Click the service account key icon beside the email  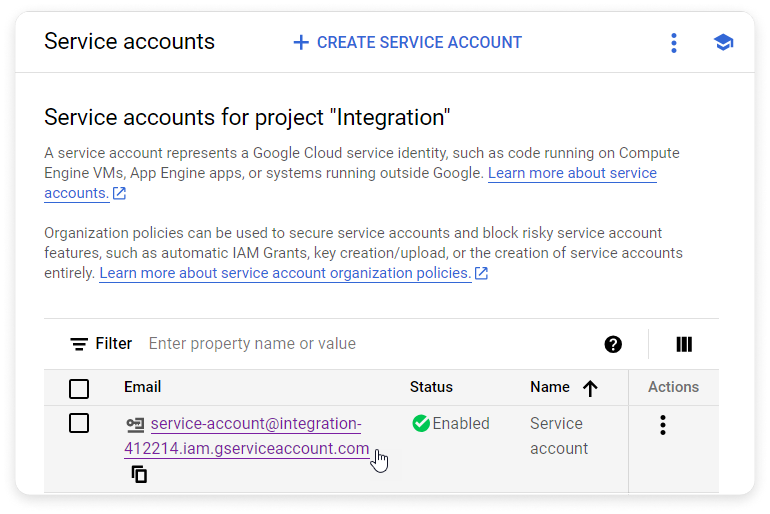coord(135,425)
